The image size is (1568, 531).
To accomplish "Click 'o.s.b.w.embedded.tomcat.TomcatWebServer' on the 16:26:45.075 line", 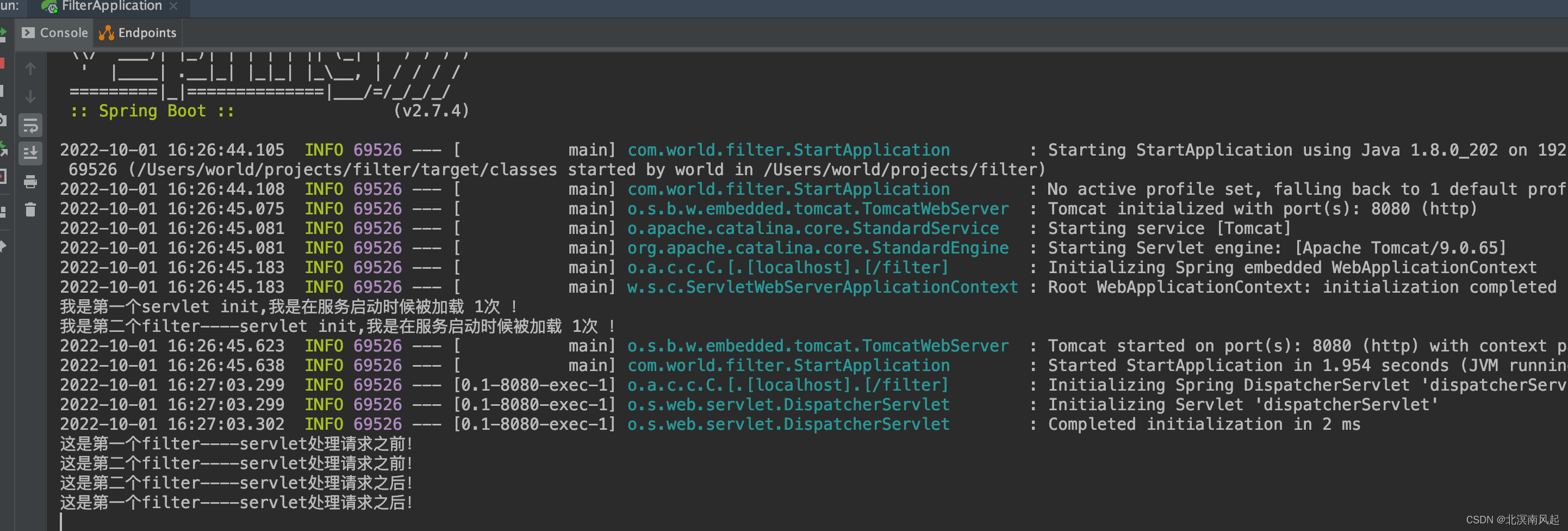I will click(x=818, y=209).
